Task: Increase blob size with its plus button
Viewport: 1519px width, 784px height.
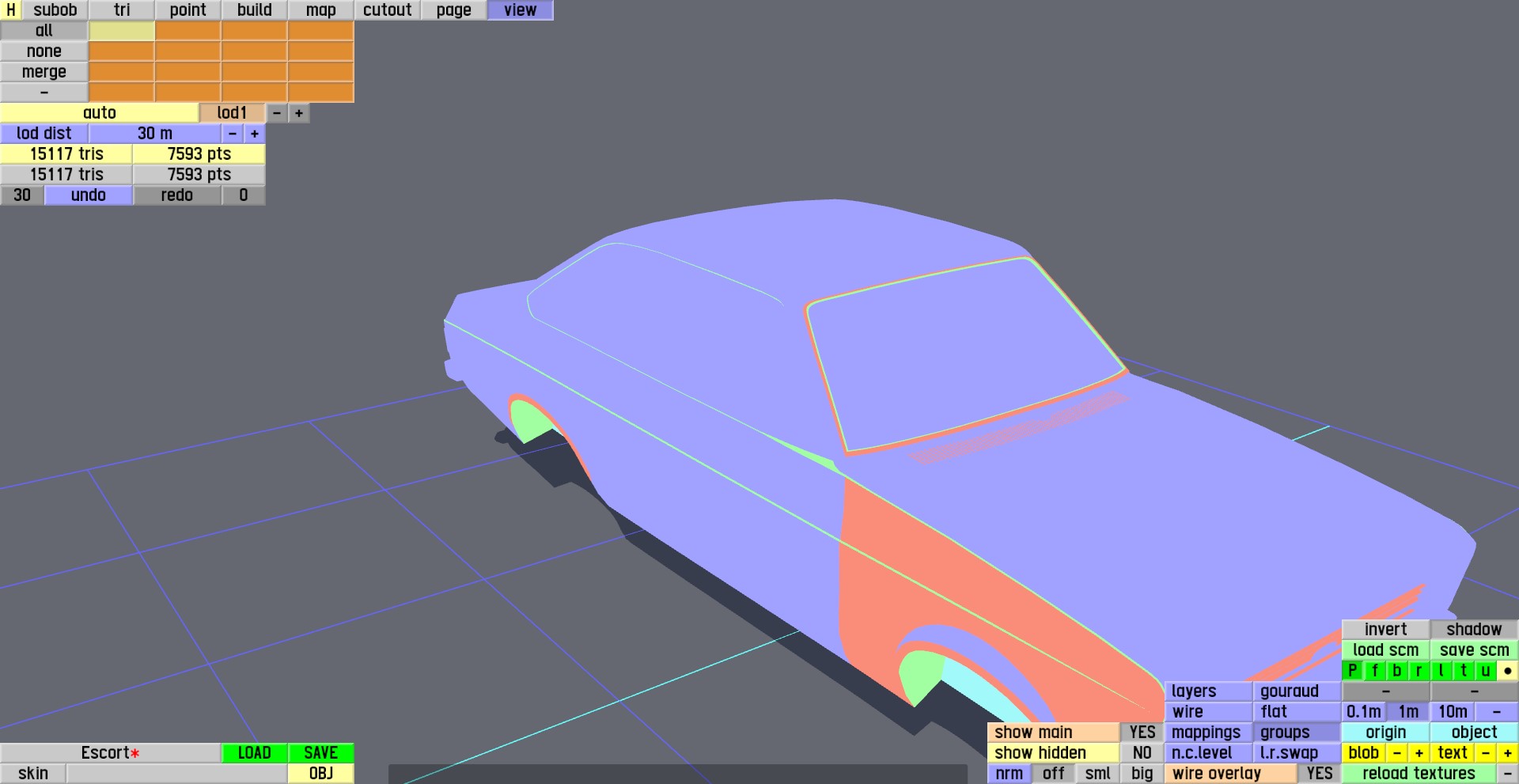Action: point(1419,753)
